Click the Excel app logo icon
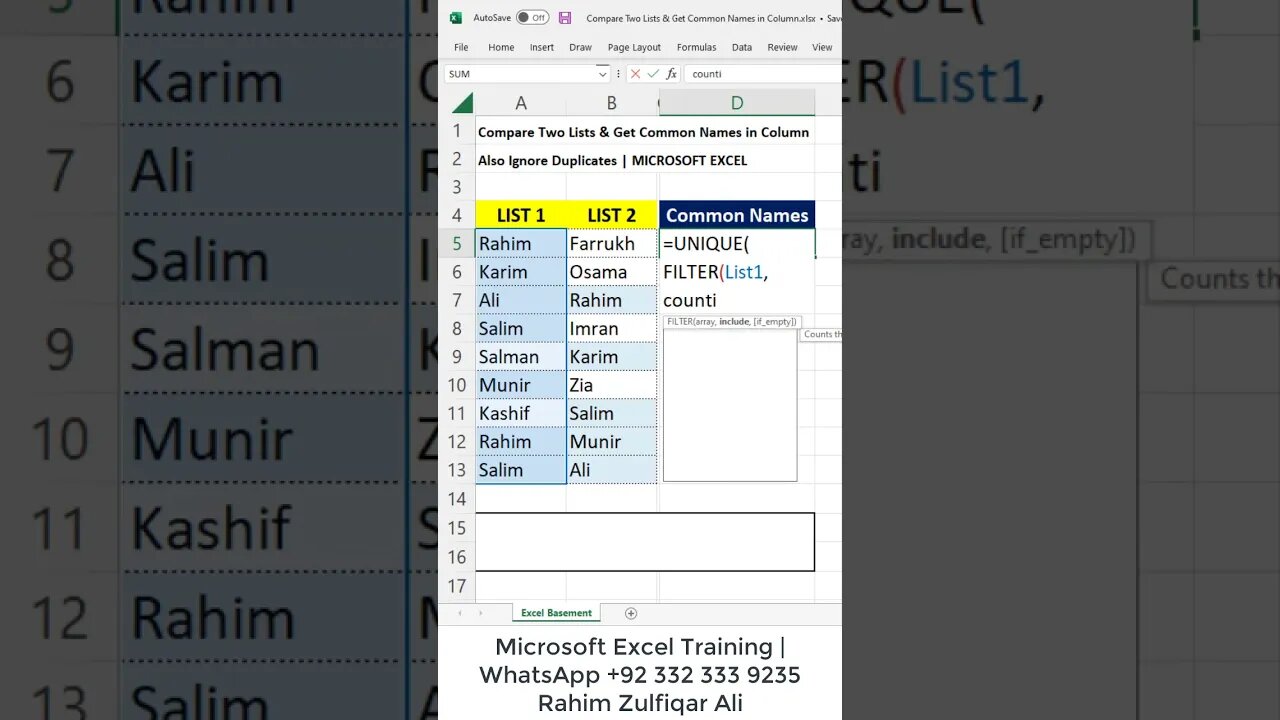1280x720 pixels. [456, 18]
